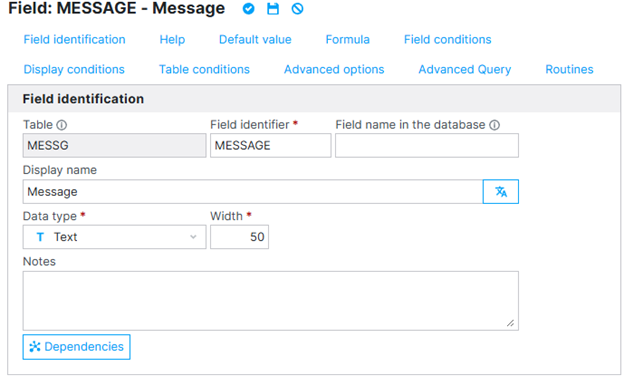Click the Notes text area resize handle
The image size is (624, 376).
511,323
